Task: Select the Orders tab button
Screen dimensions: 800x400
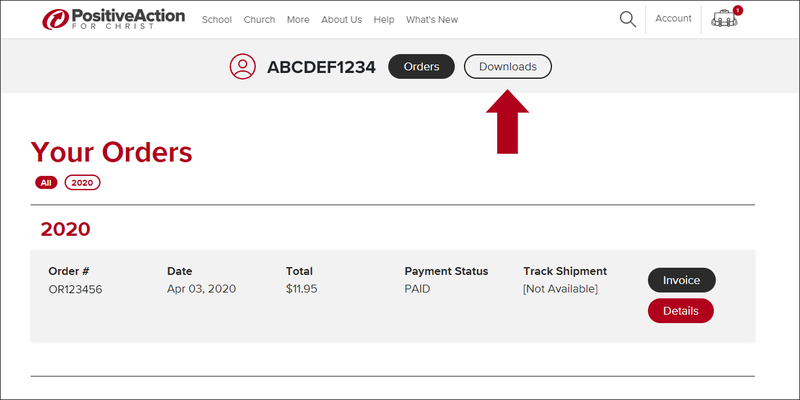Action: pyautogui.click(x=421, y=66)
